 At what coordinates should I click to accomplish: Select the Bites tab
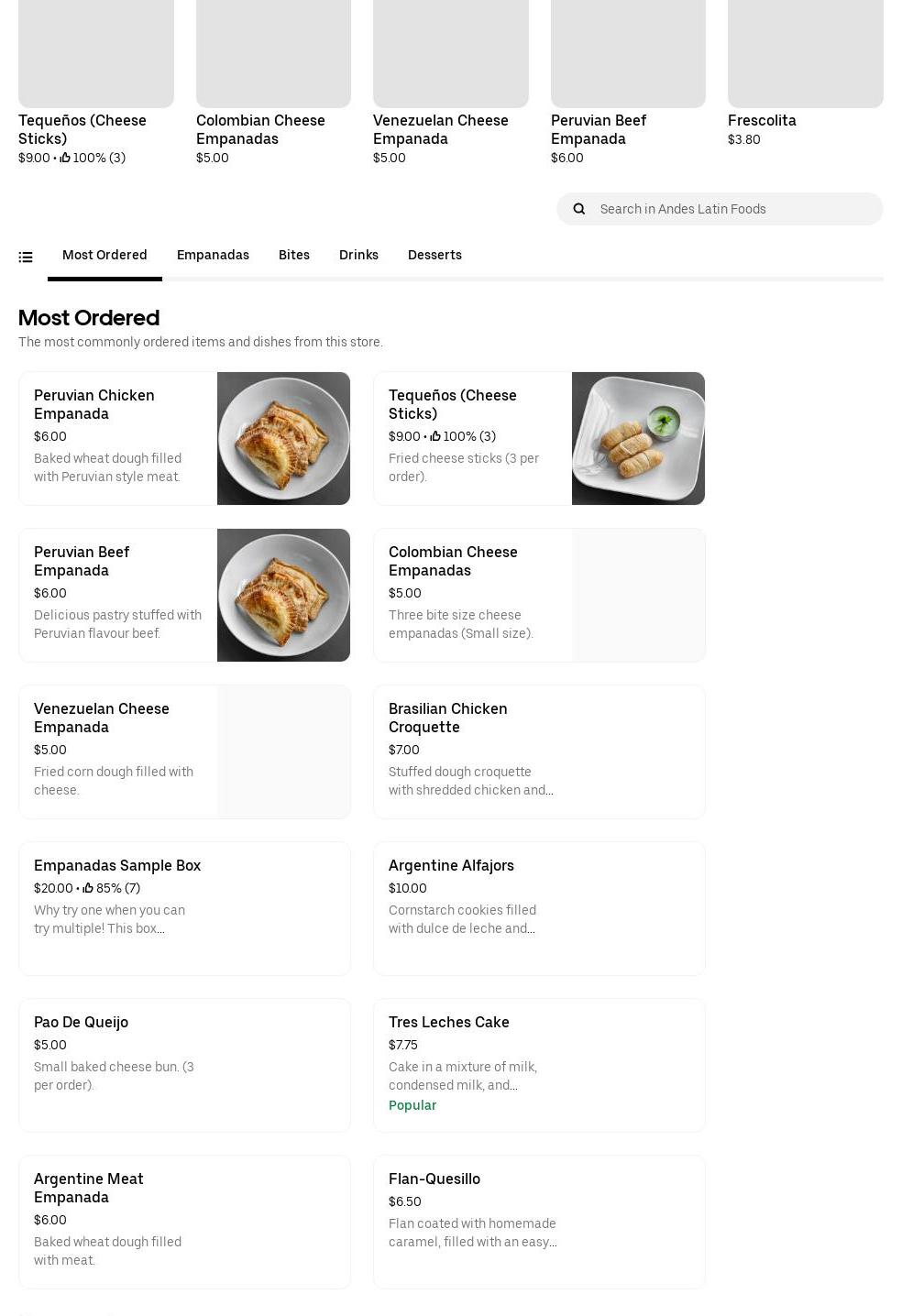coord(293,255)
